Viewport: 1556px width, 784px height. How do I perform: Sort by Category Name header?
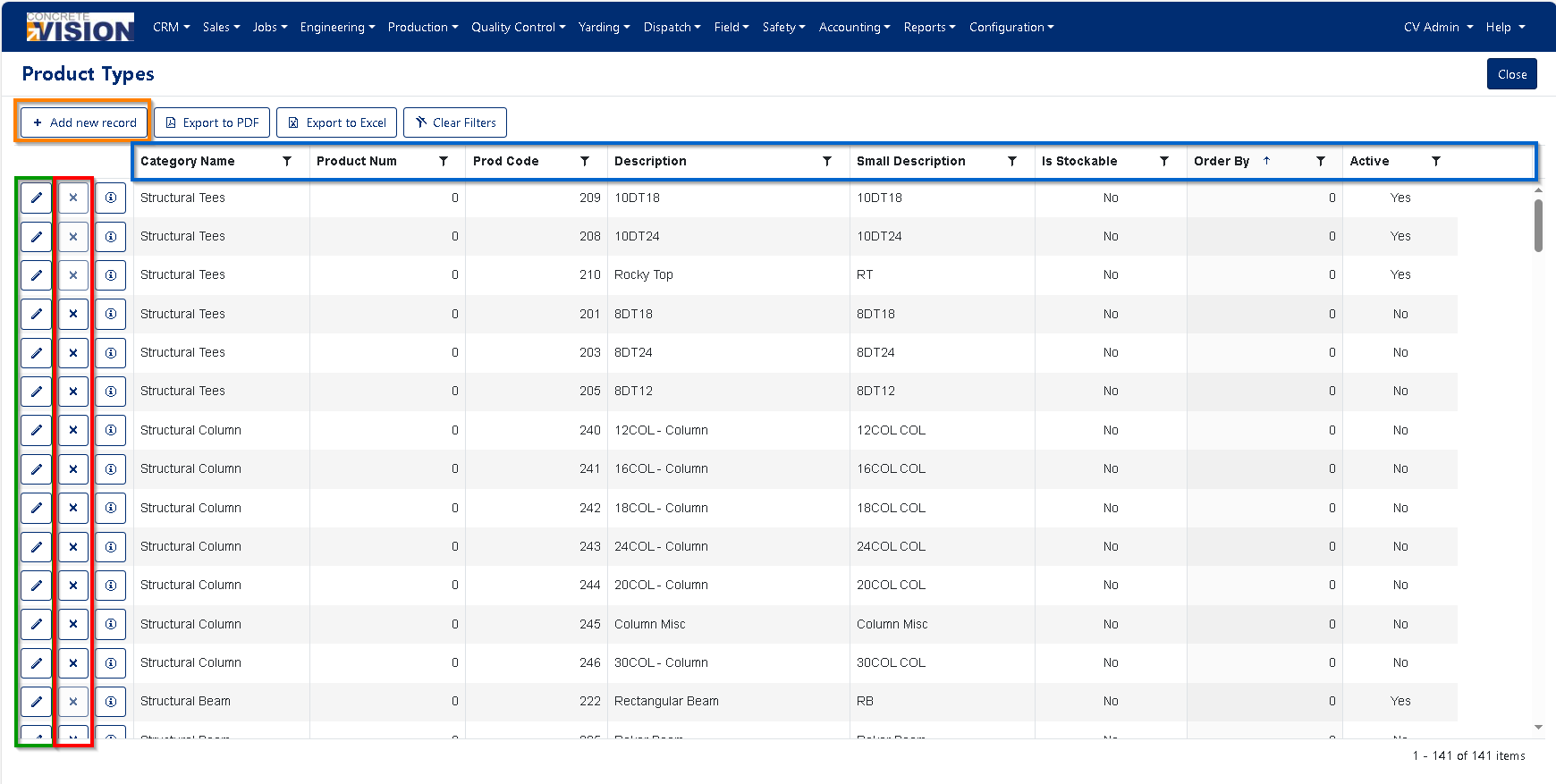[x=188, y=161]
